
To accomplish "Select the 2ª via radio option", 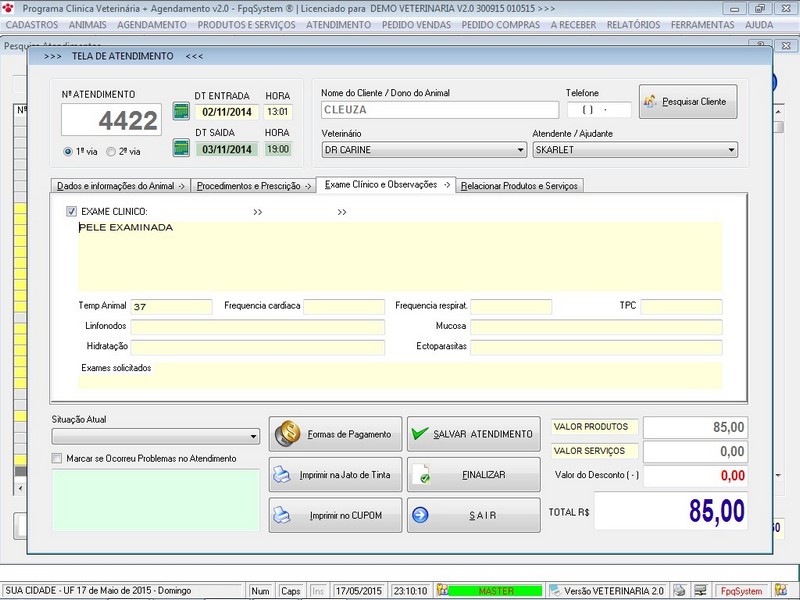I will pos(111,152).
